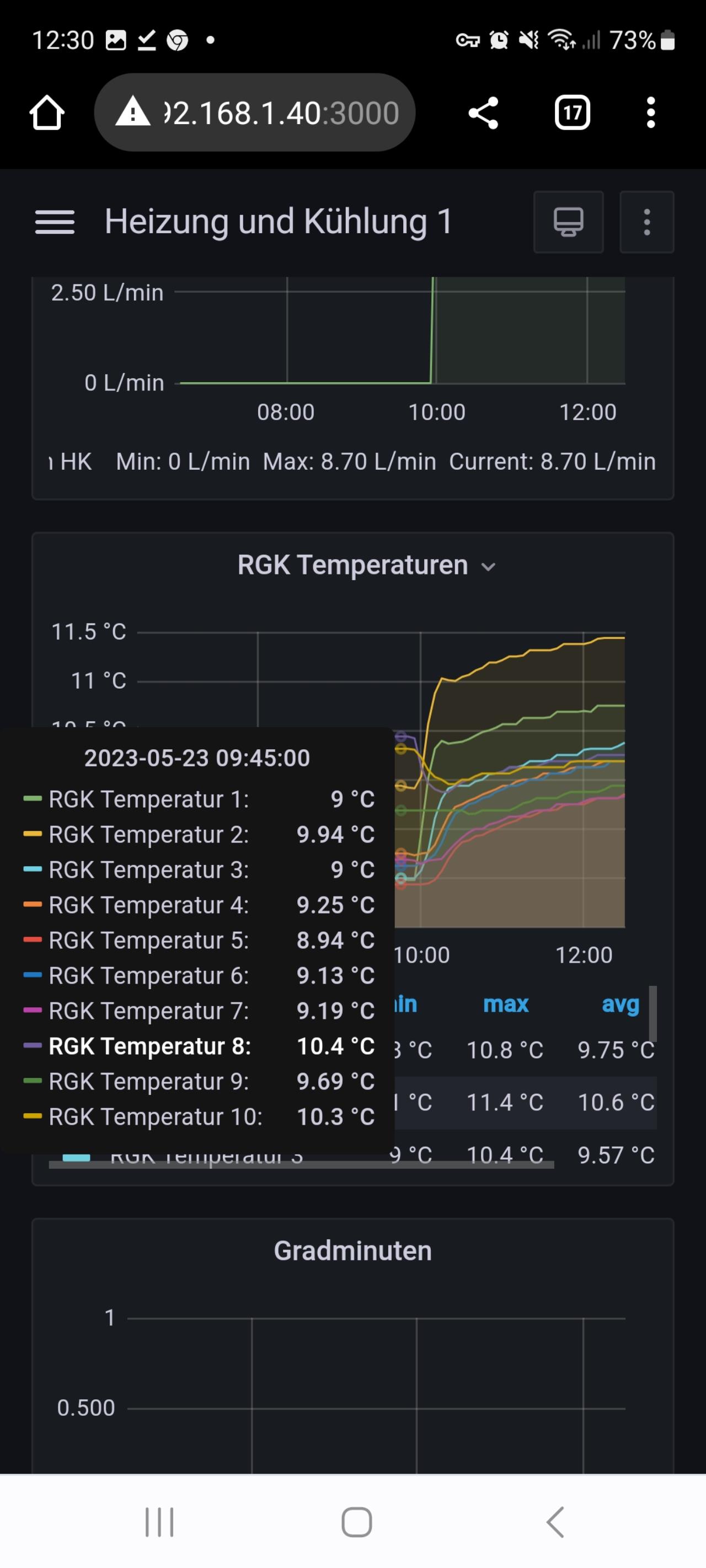Tap the URL address bar
Screen dimensions: 706x1568
[280, 113]
